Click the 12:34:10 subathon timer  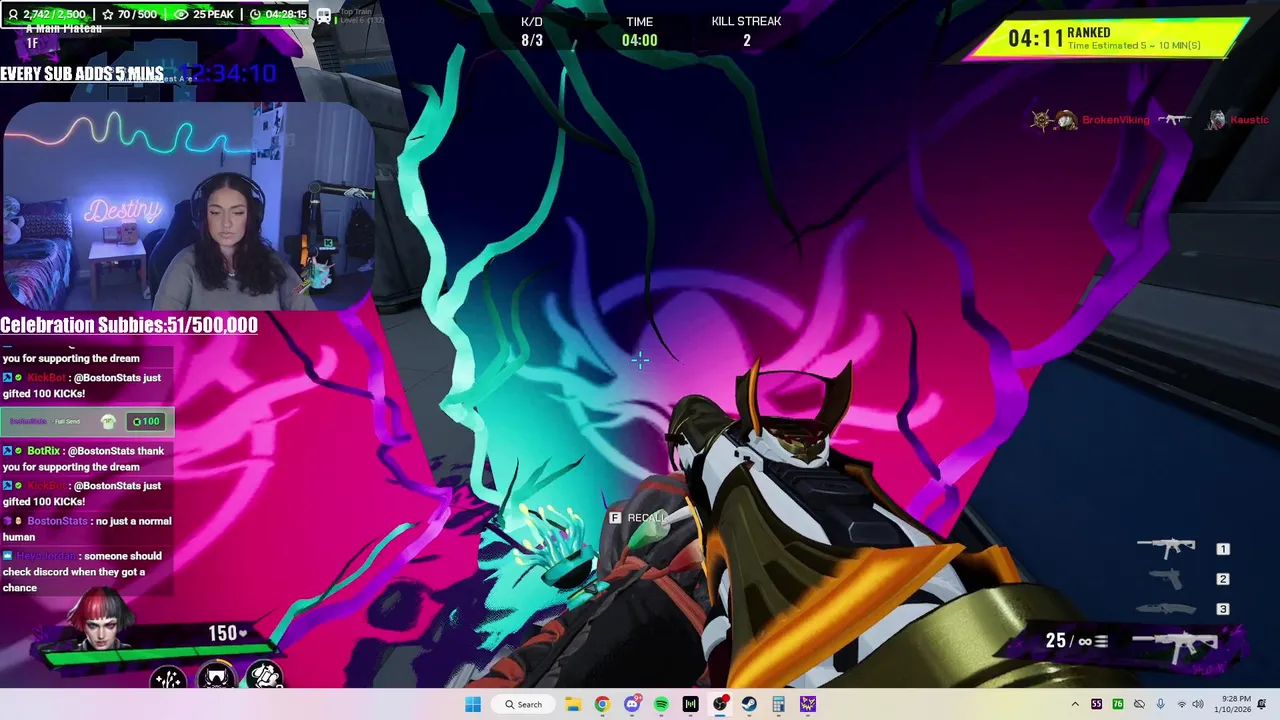(230, 73)
